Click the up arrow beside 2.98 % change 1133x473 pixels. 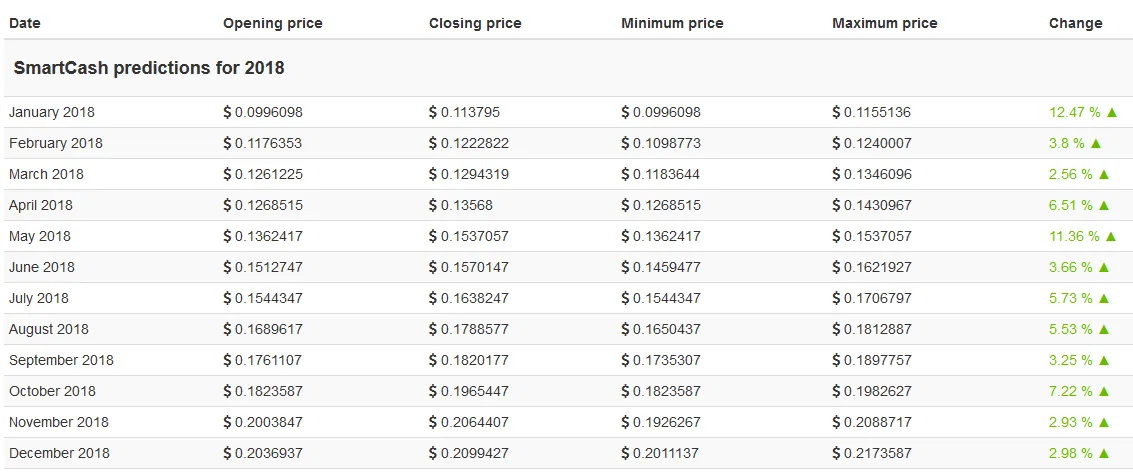(1103, 453)
